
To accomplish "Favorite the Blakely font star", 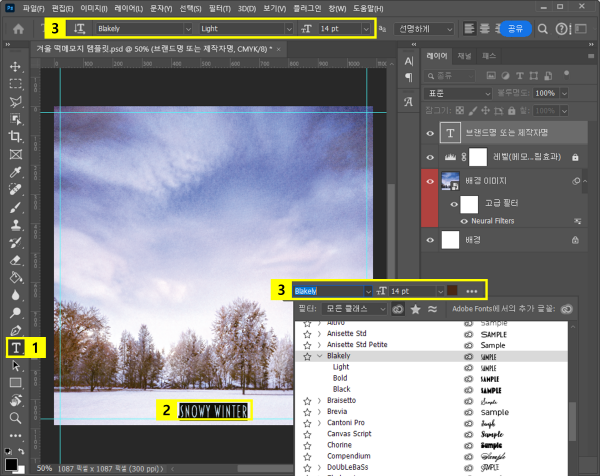I will (307, 357).
